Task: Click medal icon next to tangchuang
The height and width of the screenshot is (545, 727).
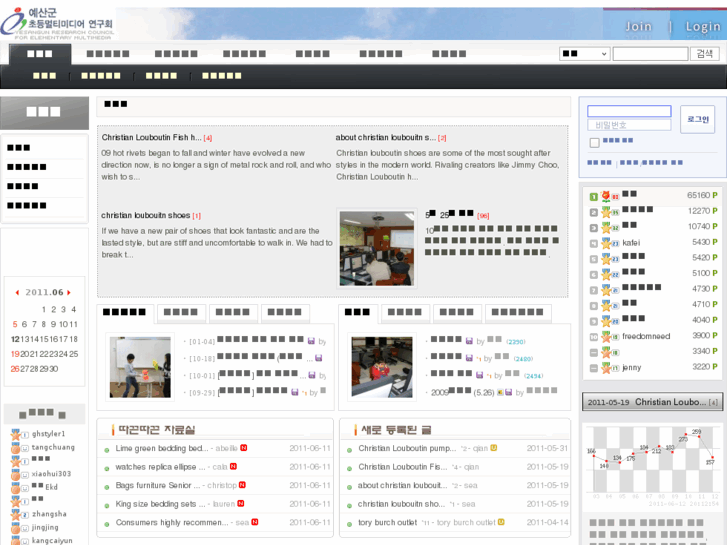Action: pos(16,448)
